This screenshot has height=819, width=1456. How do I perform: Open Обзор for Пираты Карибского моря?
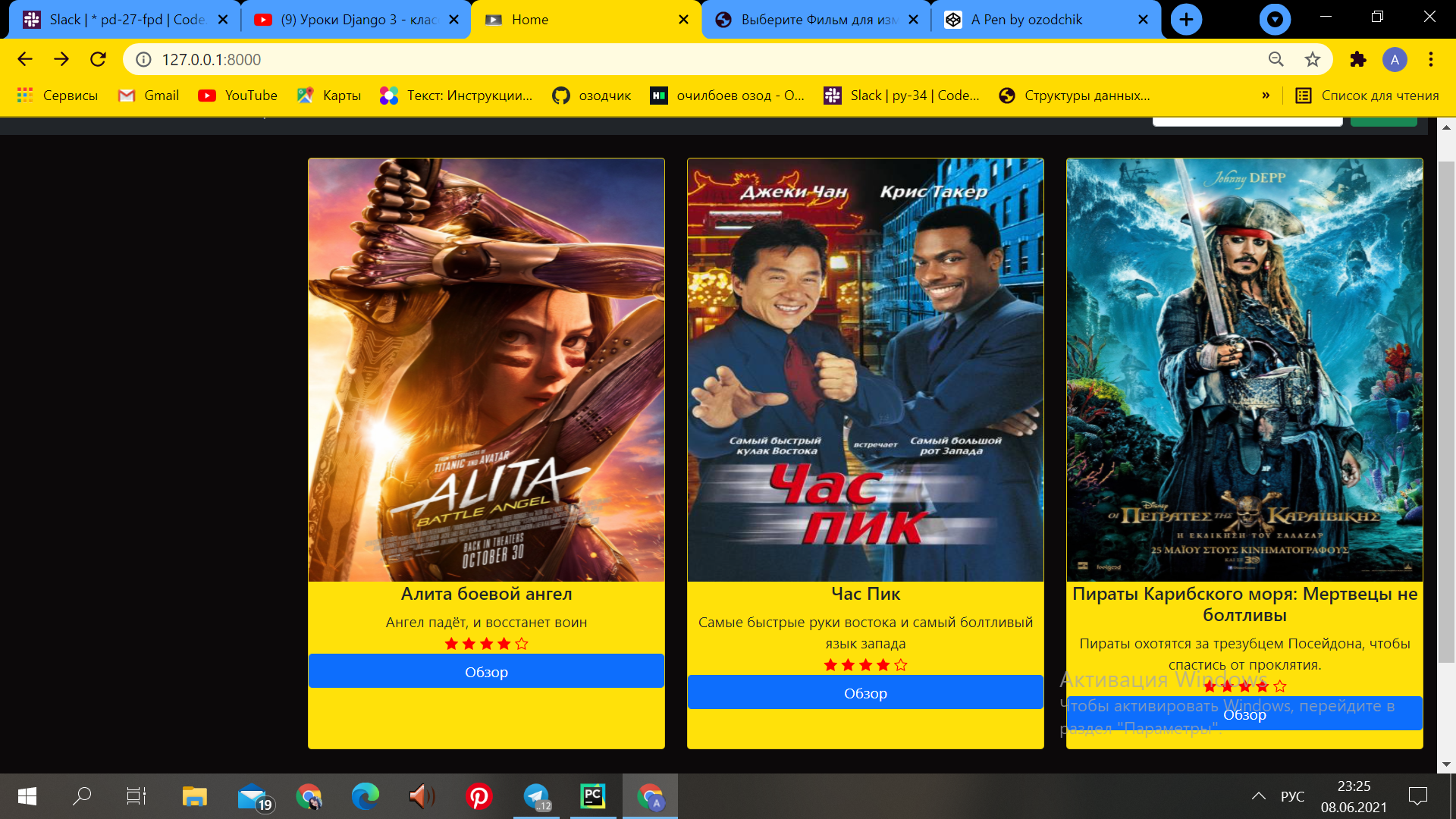tap(1244, 714)
